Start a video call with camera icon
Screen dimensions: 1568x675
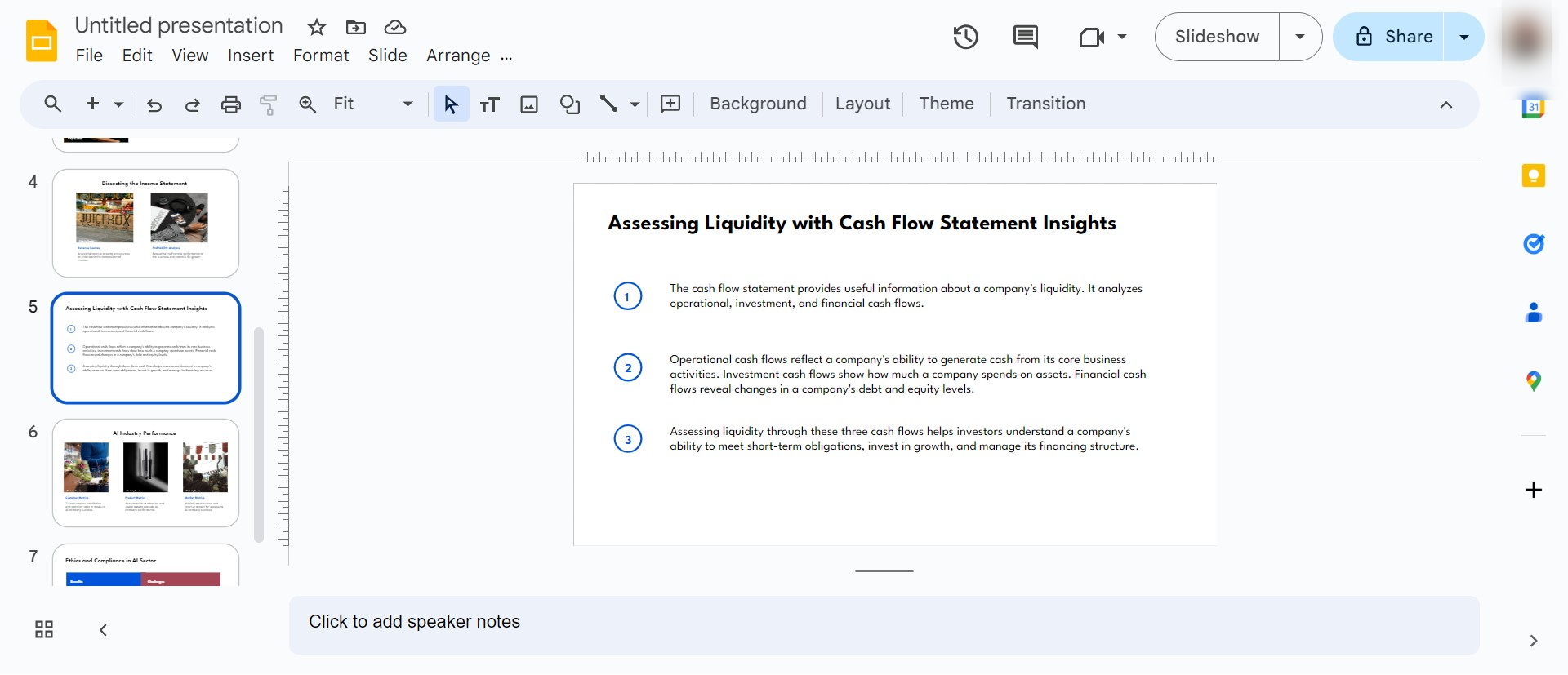[x=1091, y=37]
